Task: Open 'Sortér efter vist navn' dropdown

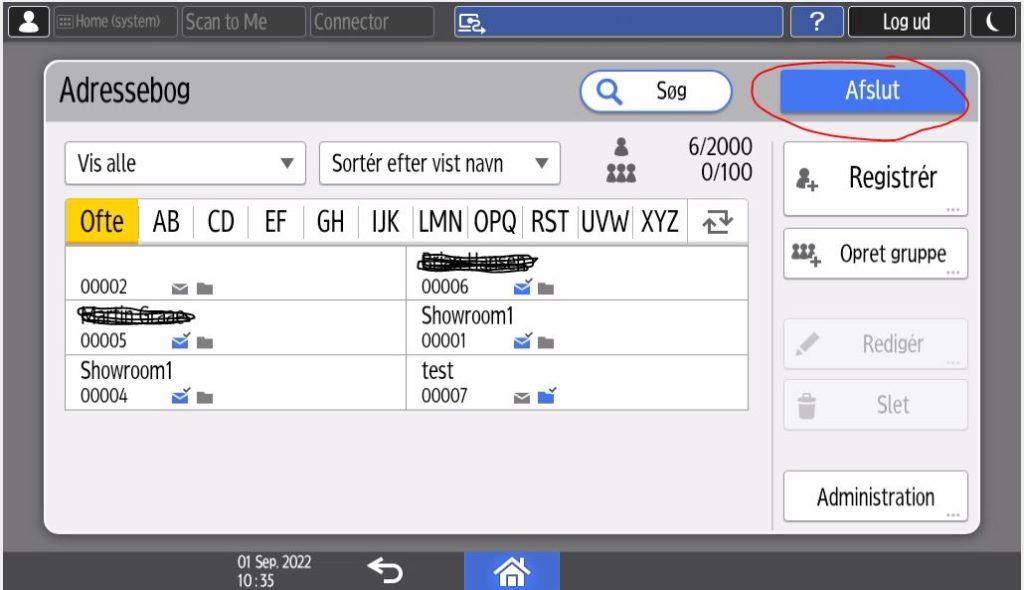Action: pos(439,164)
